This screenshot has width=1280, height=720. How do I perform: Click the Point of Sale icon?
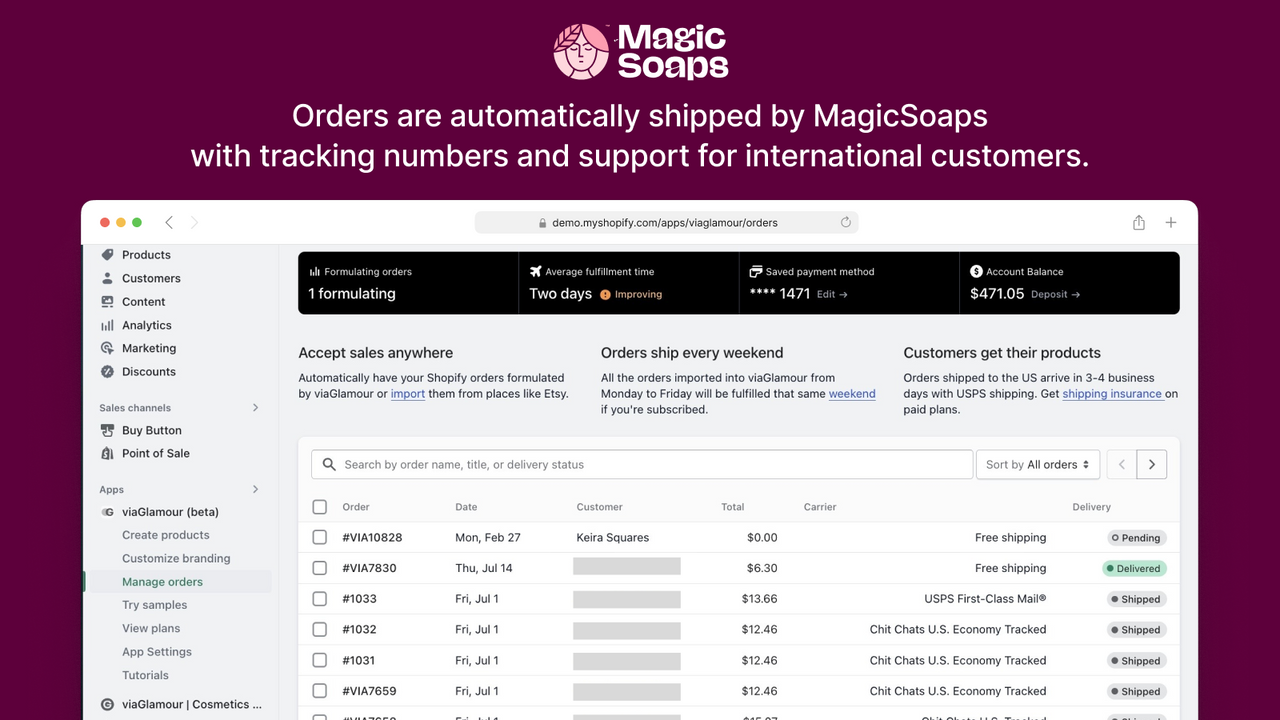click(x=107, y=453)
